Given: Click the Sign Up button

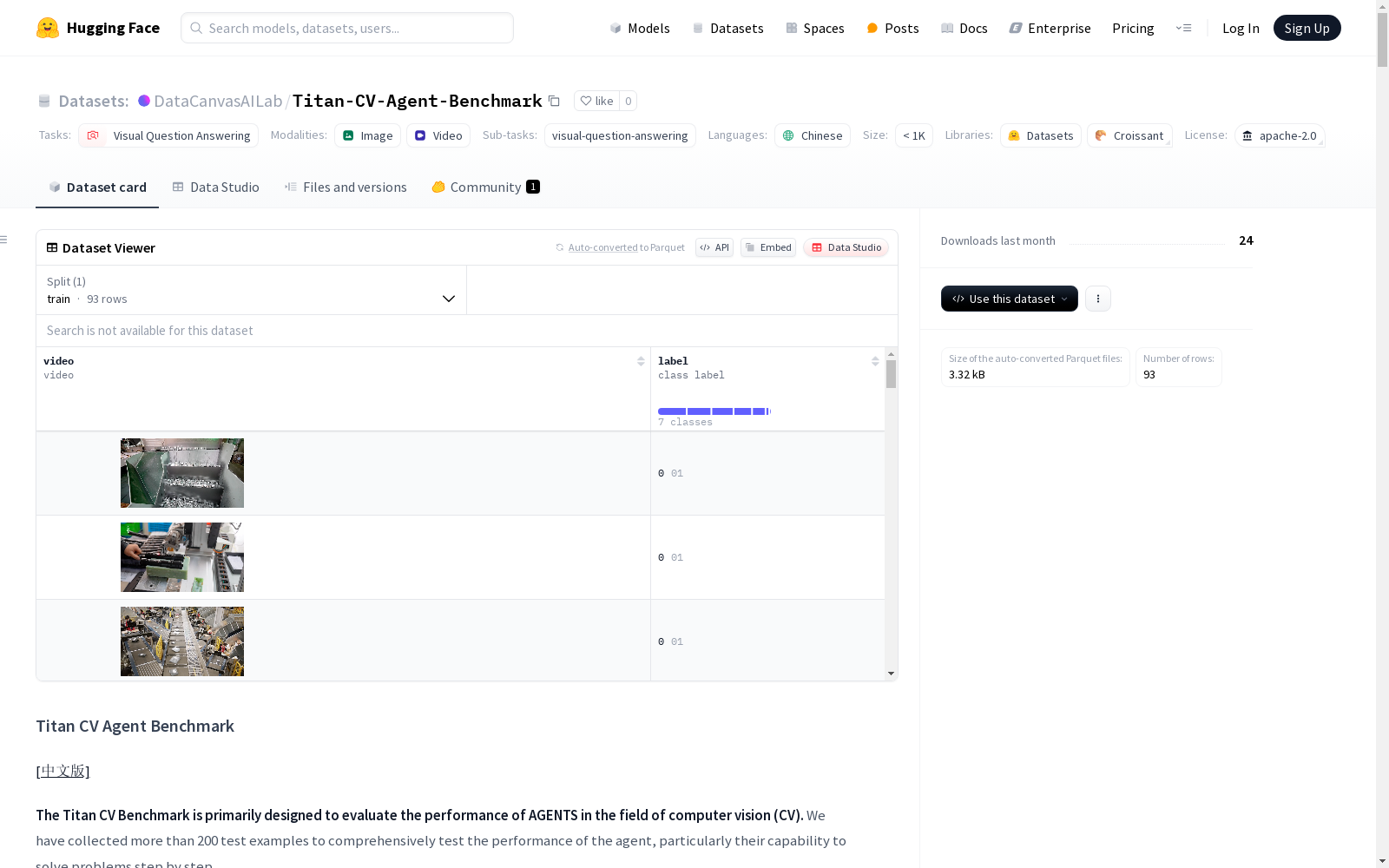Looking at the screenshot, I should coord(1307,28).
